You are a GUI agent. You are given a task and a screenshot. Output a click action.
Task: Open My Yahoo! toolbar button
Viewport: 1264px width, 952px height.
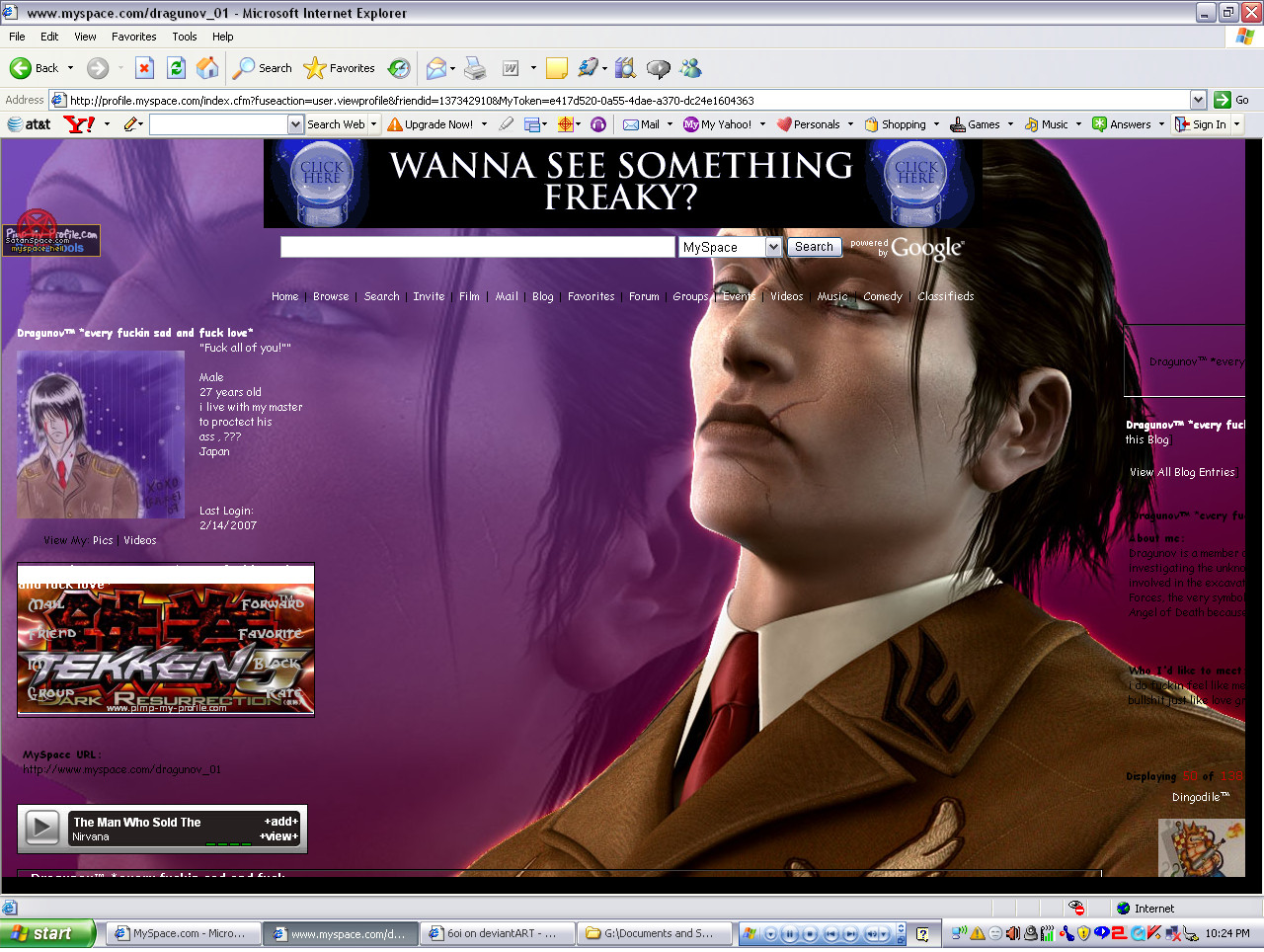[x=717, y=124]
